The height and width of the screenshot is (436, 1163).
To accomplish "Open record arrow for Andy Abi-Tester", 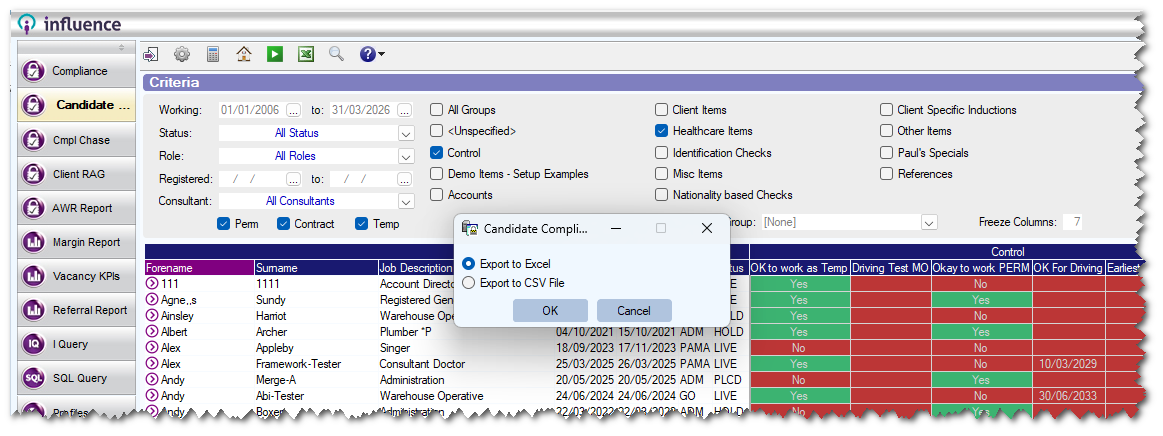I will click(x=152, y=396).
